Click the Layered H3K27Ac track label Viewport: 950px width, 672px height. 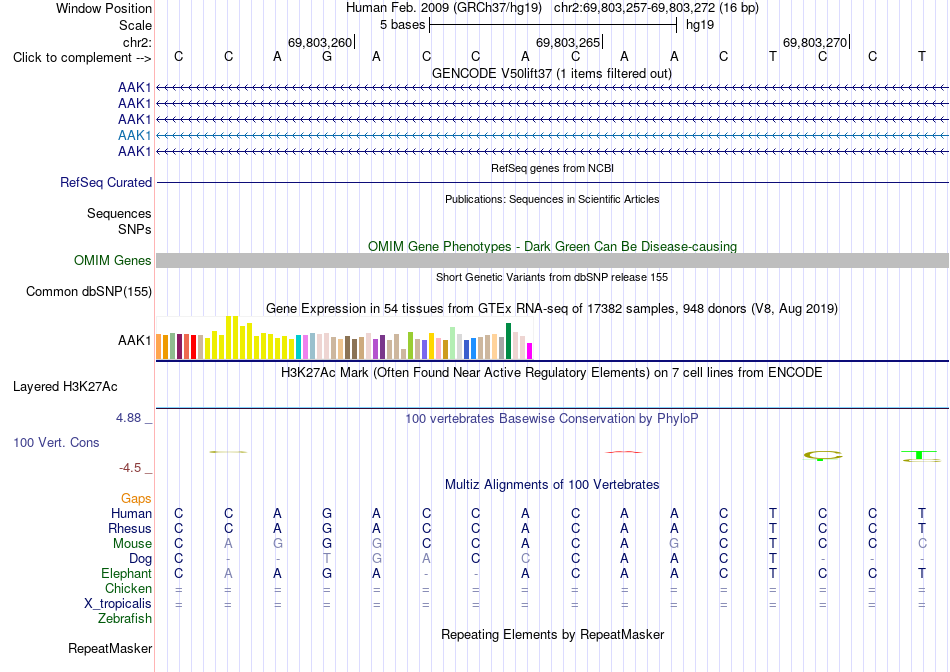tap(65, 387)
